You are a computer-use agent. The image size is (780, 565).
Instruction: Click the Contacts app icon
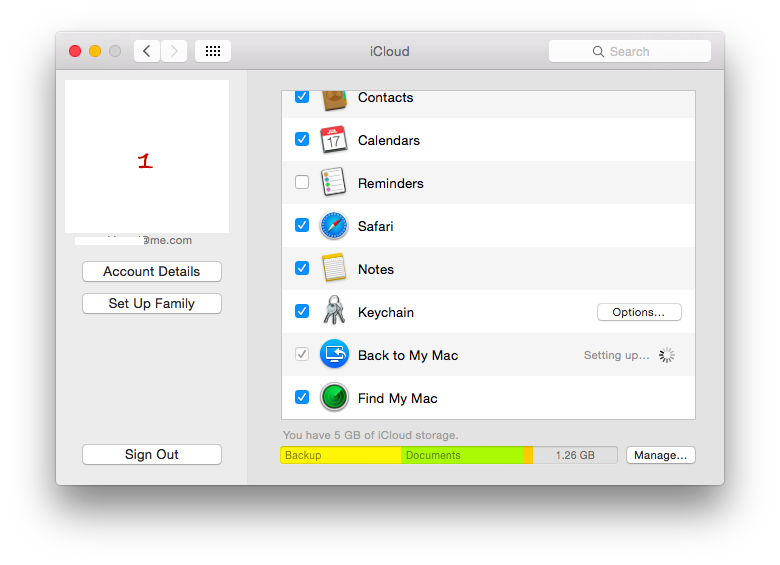(334, 99)
